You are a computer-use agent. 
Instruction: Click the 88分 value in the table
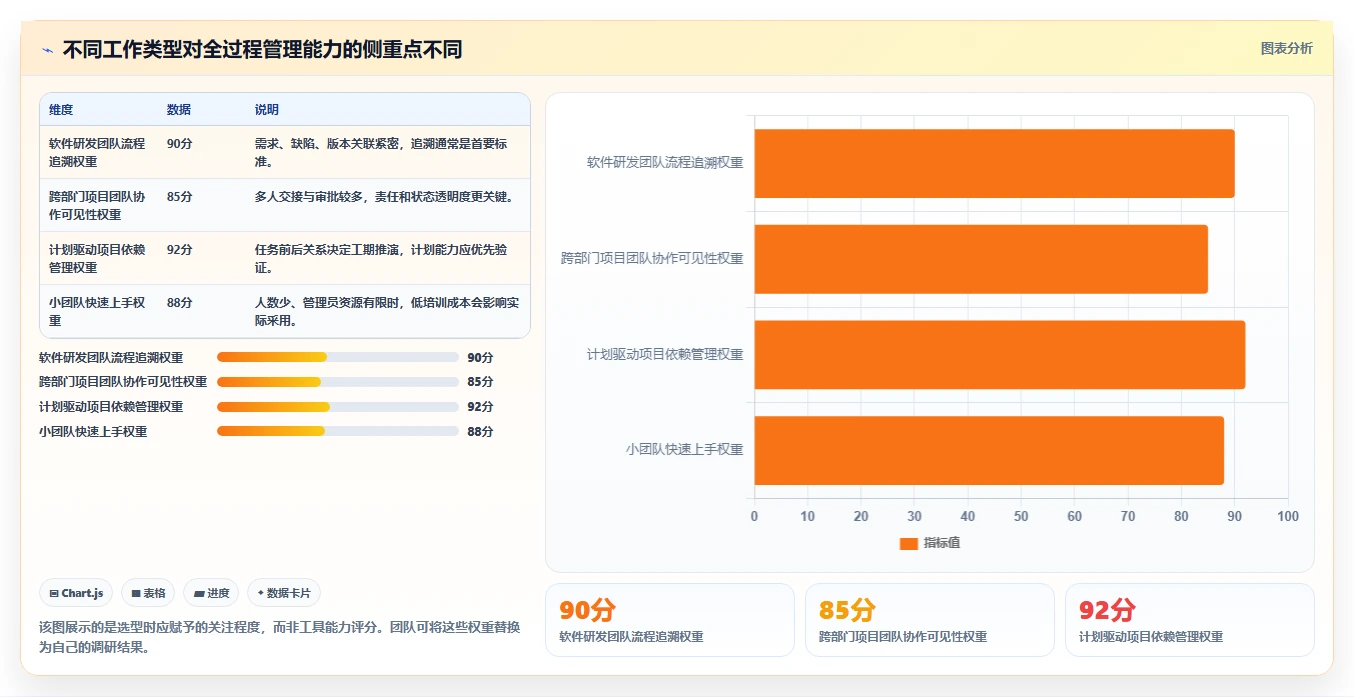pos(180,302)
